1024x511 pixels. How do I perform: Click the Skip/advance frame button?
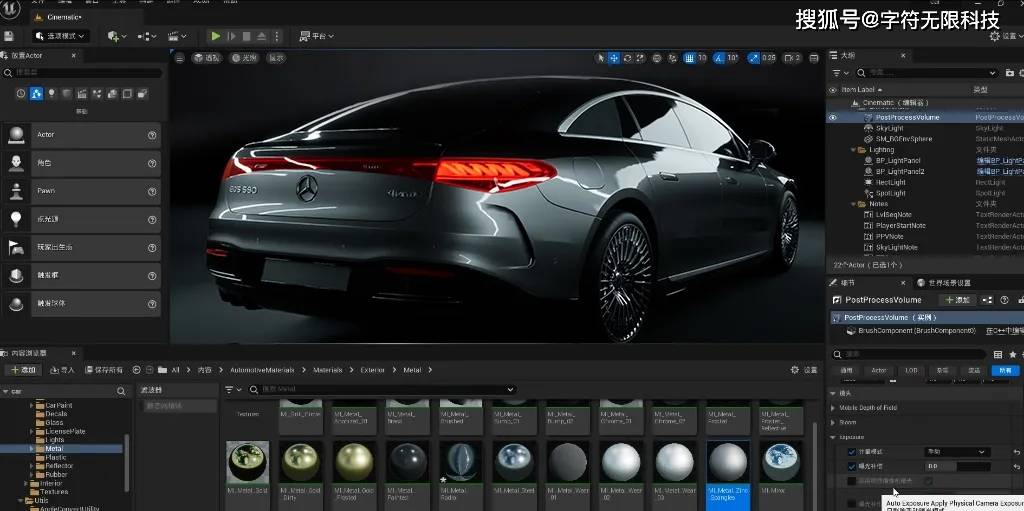(x=231, y=36)
